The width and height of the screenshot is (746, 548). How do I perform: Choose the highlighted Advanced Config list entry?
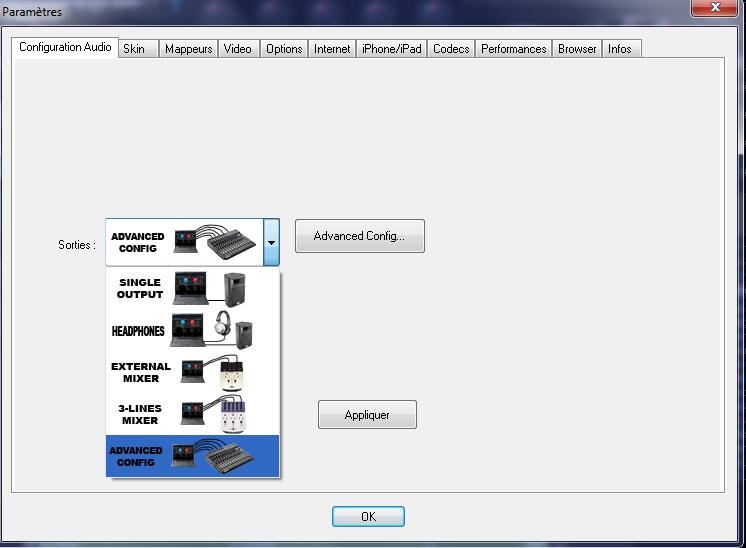(192, 456)
